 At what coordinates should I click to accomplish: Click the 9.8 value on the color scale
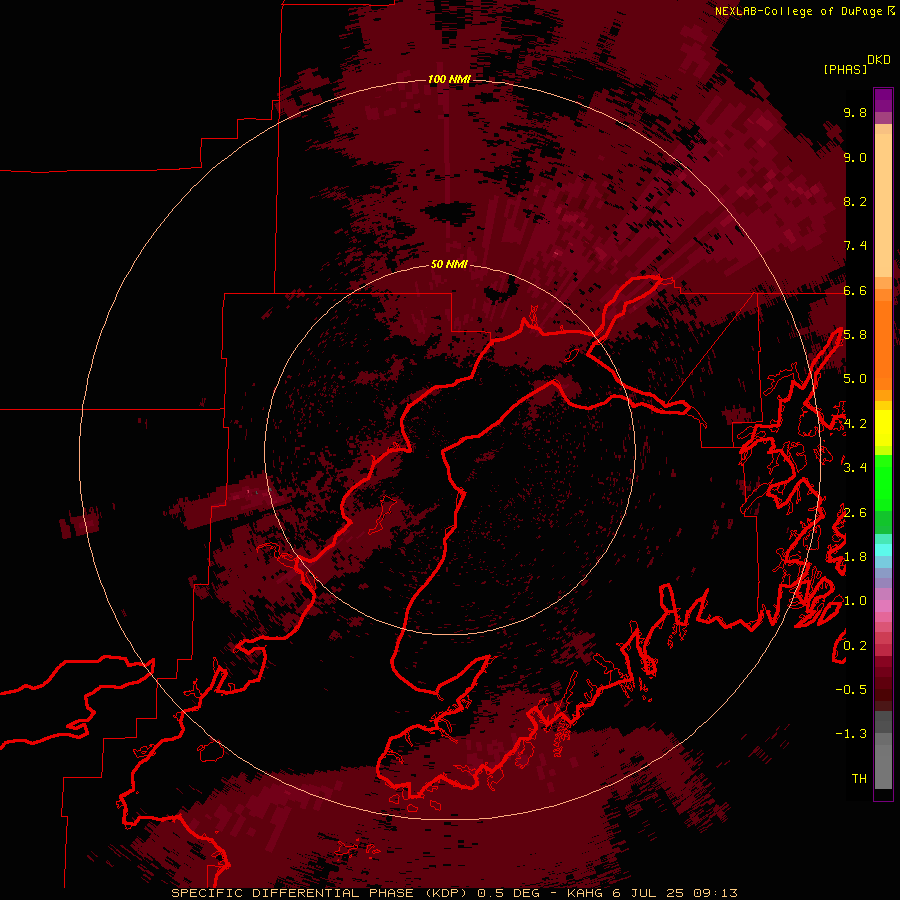pyautogui.click(x=855, y=112)
